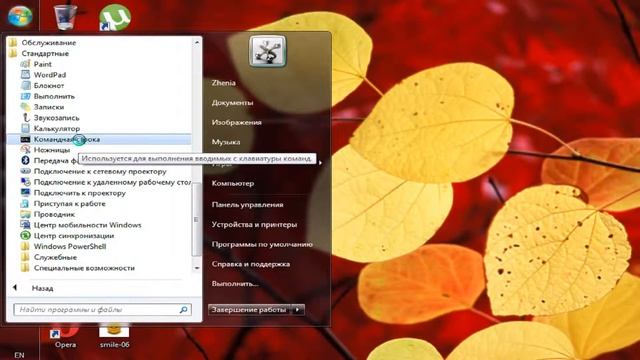Click the Завершение работы button
This screenshot has height=360, width=640.
click(249, 310)
